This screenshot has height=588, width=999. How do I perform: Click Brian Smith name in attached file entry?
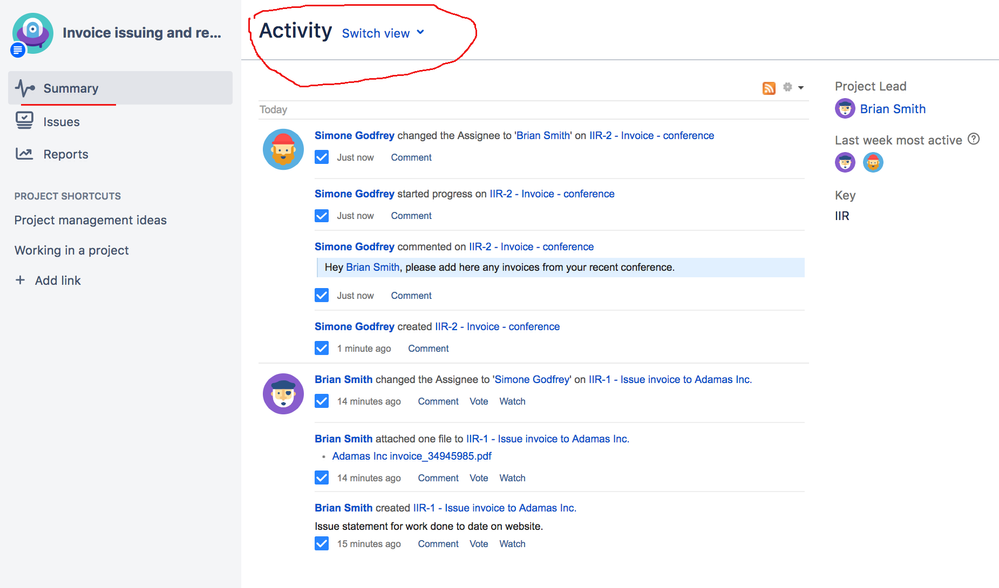[x=343, y=438]
